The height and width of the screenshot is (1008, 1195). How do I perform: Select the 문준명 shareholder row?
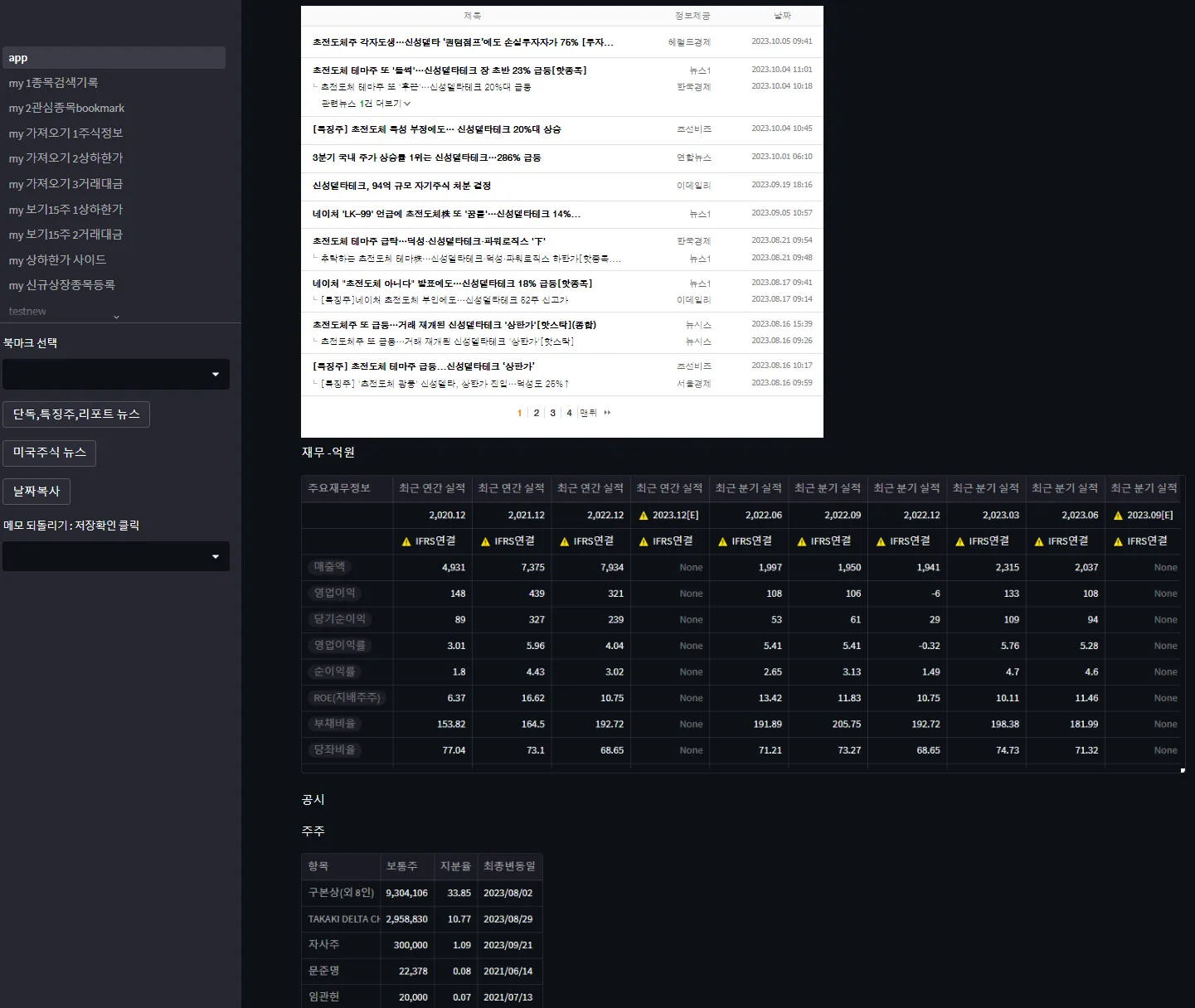421,971
